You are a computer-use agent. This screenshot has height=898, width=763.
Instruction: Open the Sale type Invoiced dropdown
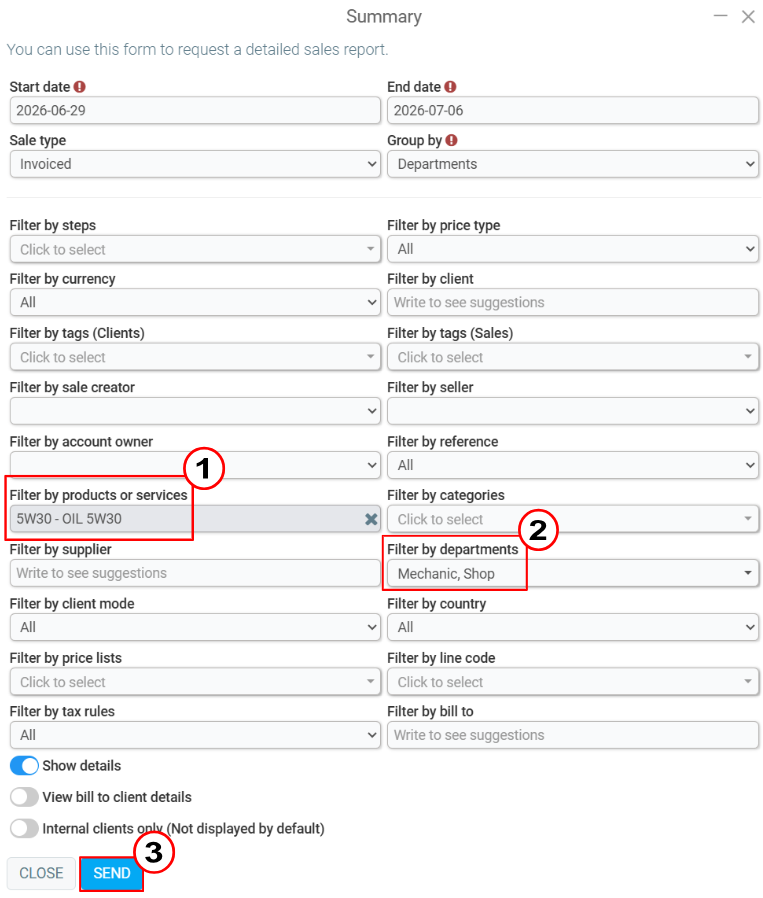(195, 164)
